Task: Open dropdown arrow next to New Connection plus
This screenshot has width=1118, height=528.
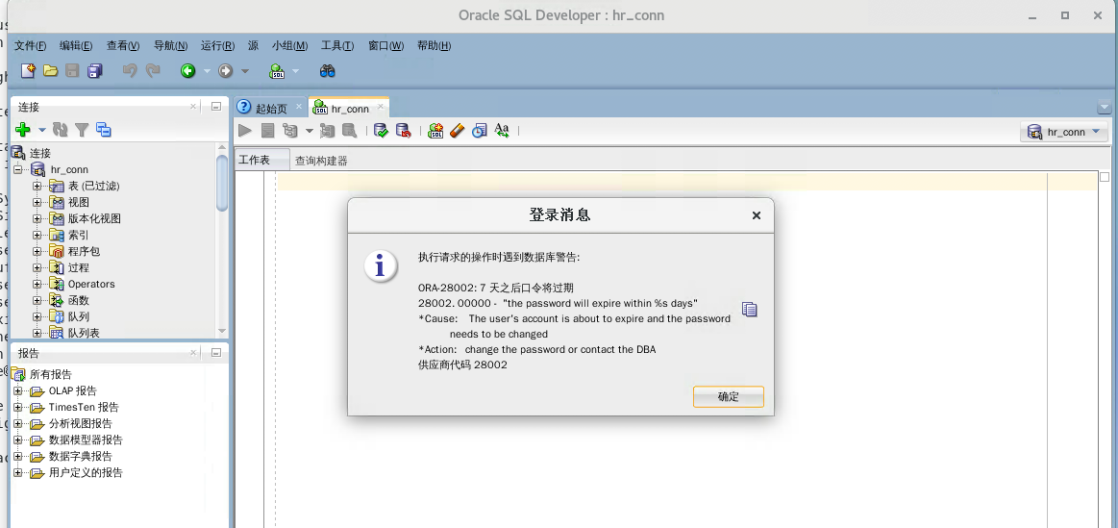Action: pyautogui.click(x=42, y=130)
